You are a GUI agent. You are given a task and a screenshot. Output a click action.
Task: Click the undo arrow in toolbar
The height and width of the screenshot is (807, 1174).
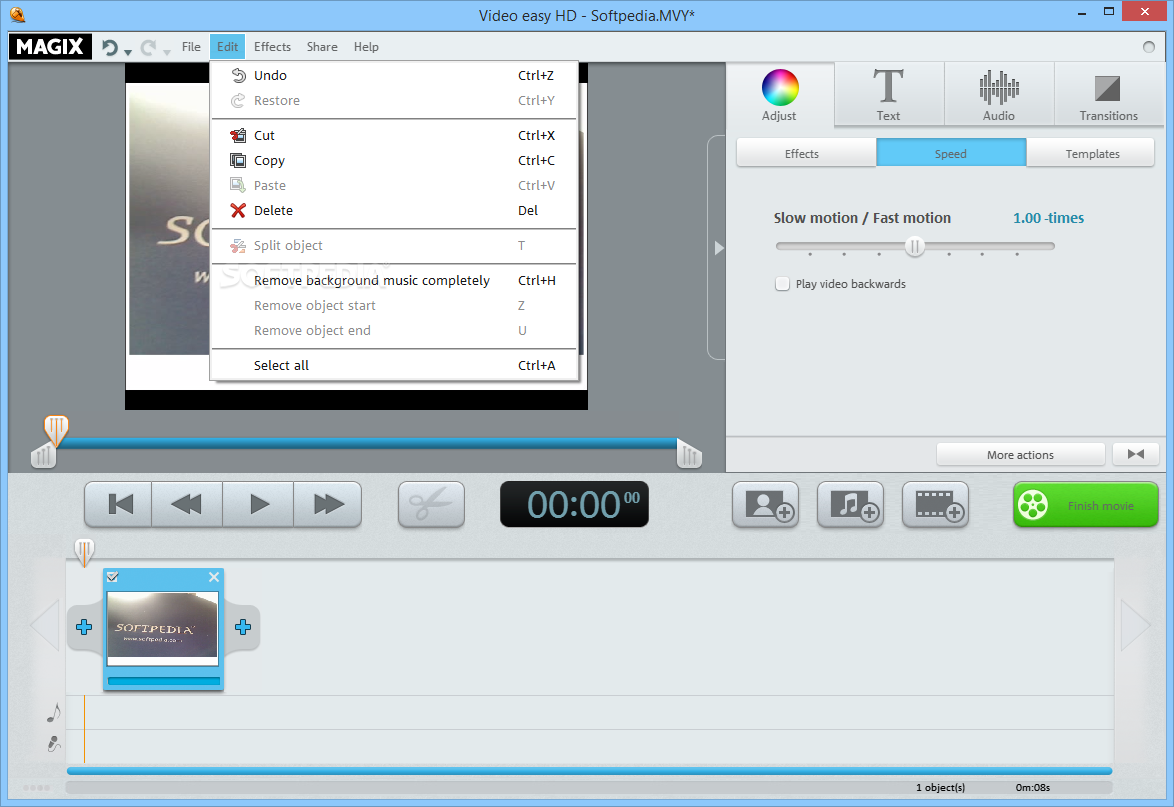[109, 48]
